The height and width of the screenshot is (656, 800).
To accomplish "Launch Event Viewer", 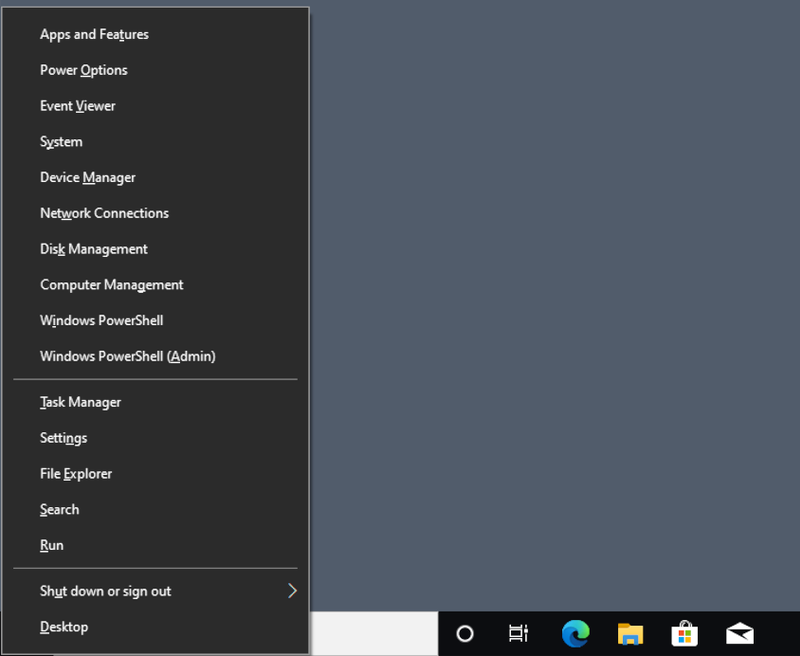I will pos(155,106).
